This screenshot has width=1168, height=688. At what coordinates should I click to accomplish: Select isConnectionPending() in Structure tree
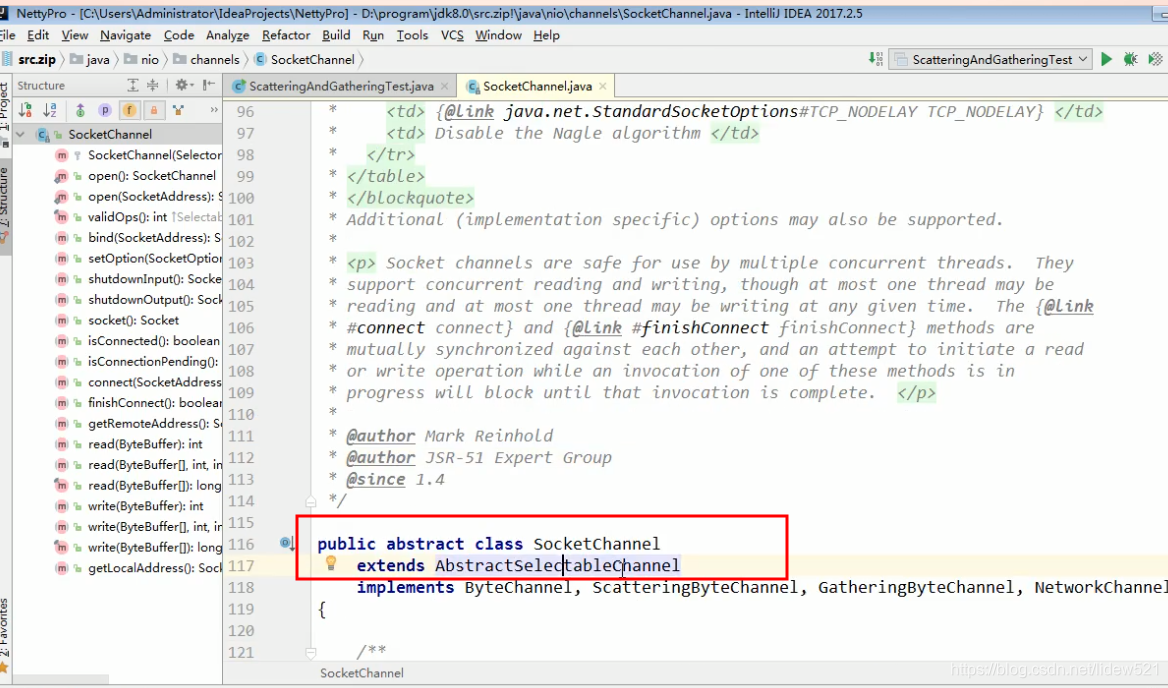point(153,361)
